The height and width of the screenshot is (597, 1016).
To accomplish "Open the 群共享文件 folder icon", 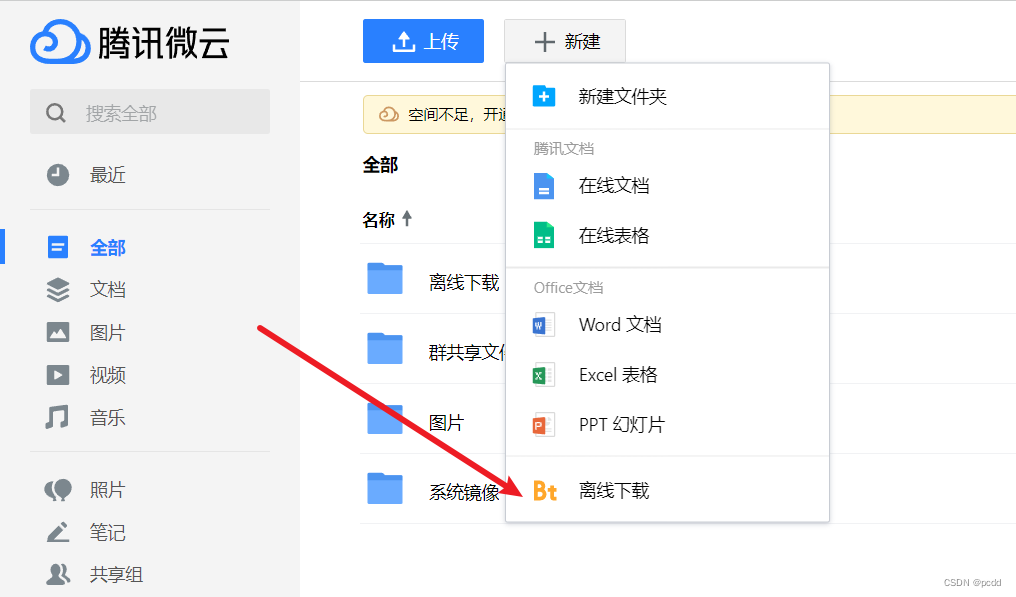I will pos(385,349).
